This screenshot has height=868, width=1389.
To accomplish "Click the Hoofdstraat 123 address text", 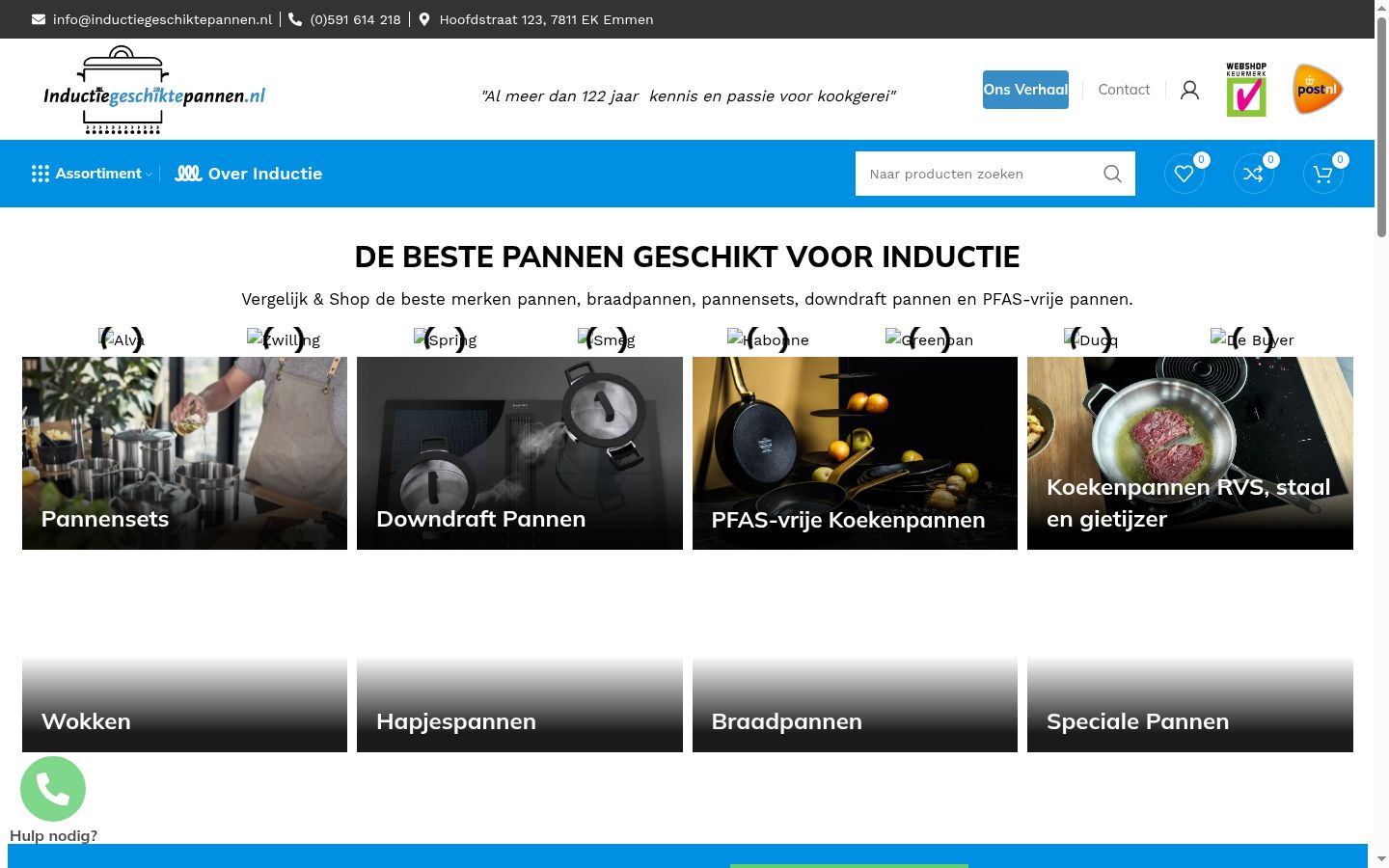I will pos(546,19).
